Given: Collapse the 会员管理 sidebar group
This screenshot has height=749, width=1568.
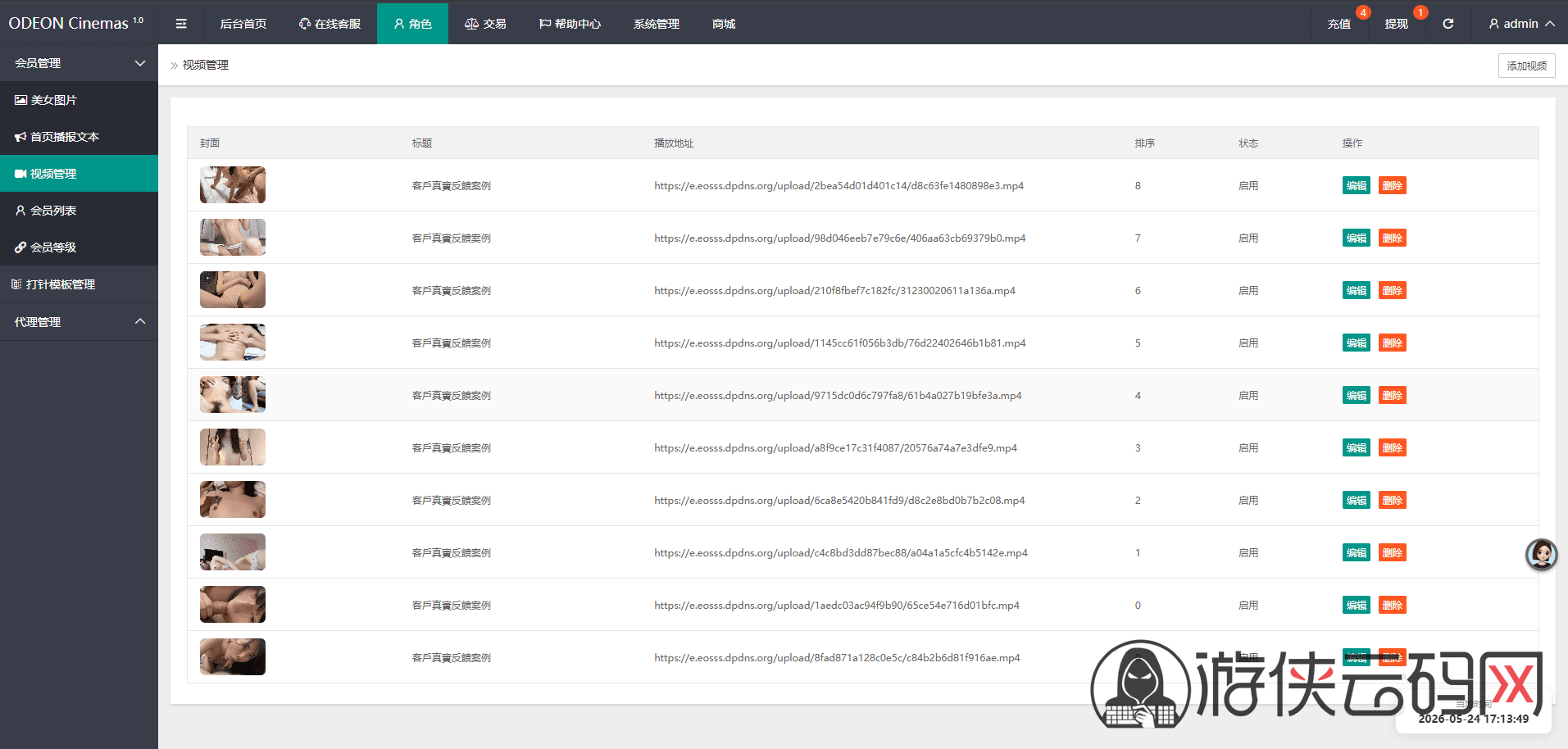Looking at the screenshot, I should tap(79, 63).
